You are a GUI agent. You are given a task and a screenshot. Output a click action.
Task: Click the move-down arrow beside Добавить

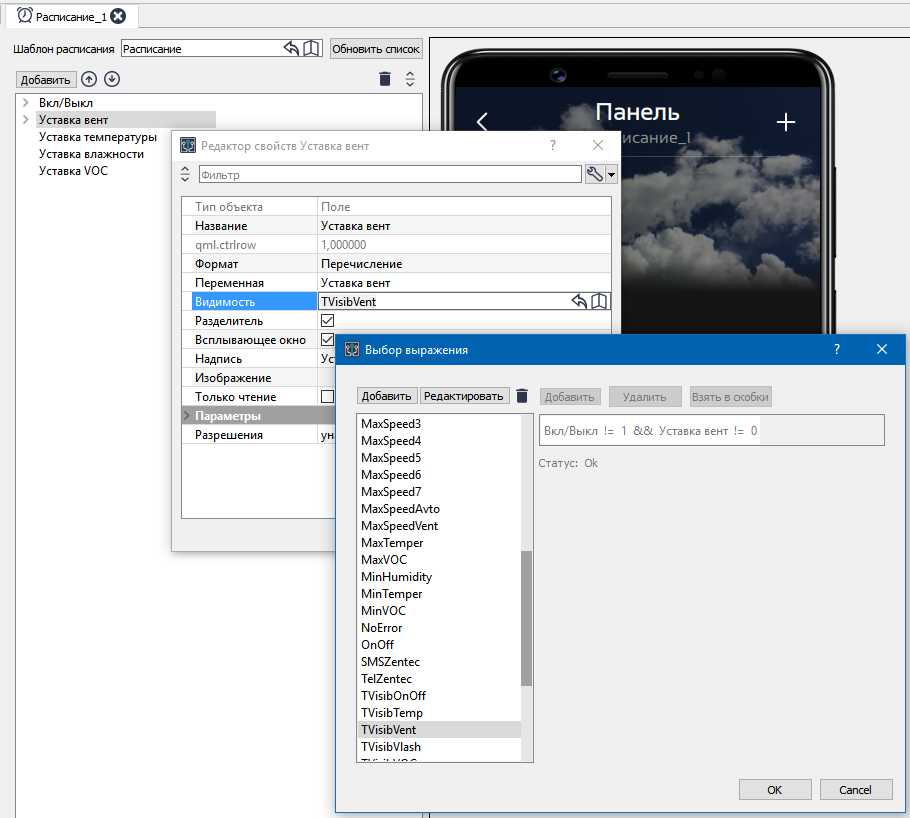point(111,78)
